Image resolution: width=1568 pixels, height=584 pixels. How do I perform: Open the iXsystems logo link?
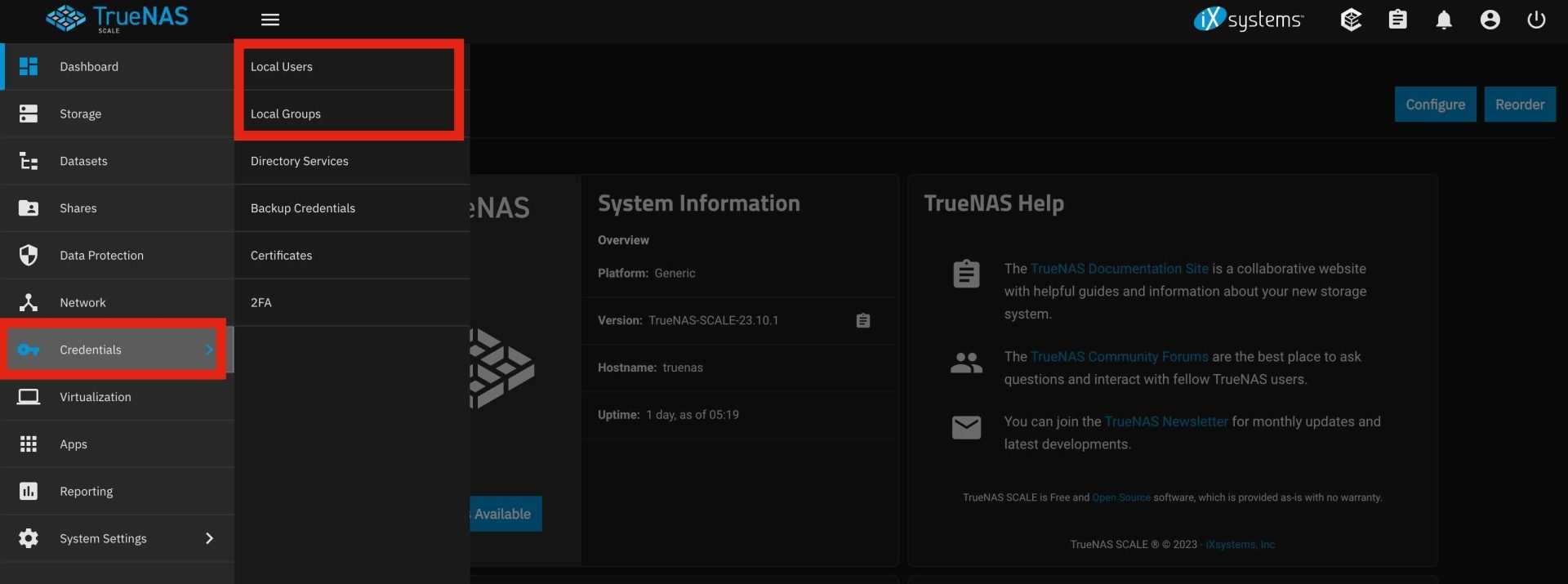(x=1249, y=19)
